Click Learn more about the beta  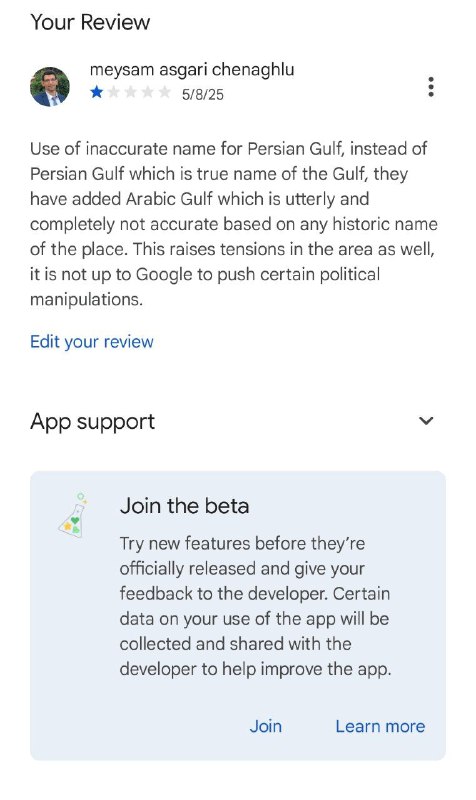[x=380, y=726]
